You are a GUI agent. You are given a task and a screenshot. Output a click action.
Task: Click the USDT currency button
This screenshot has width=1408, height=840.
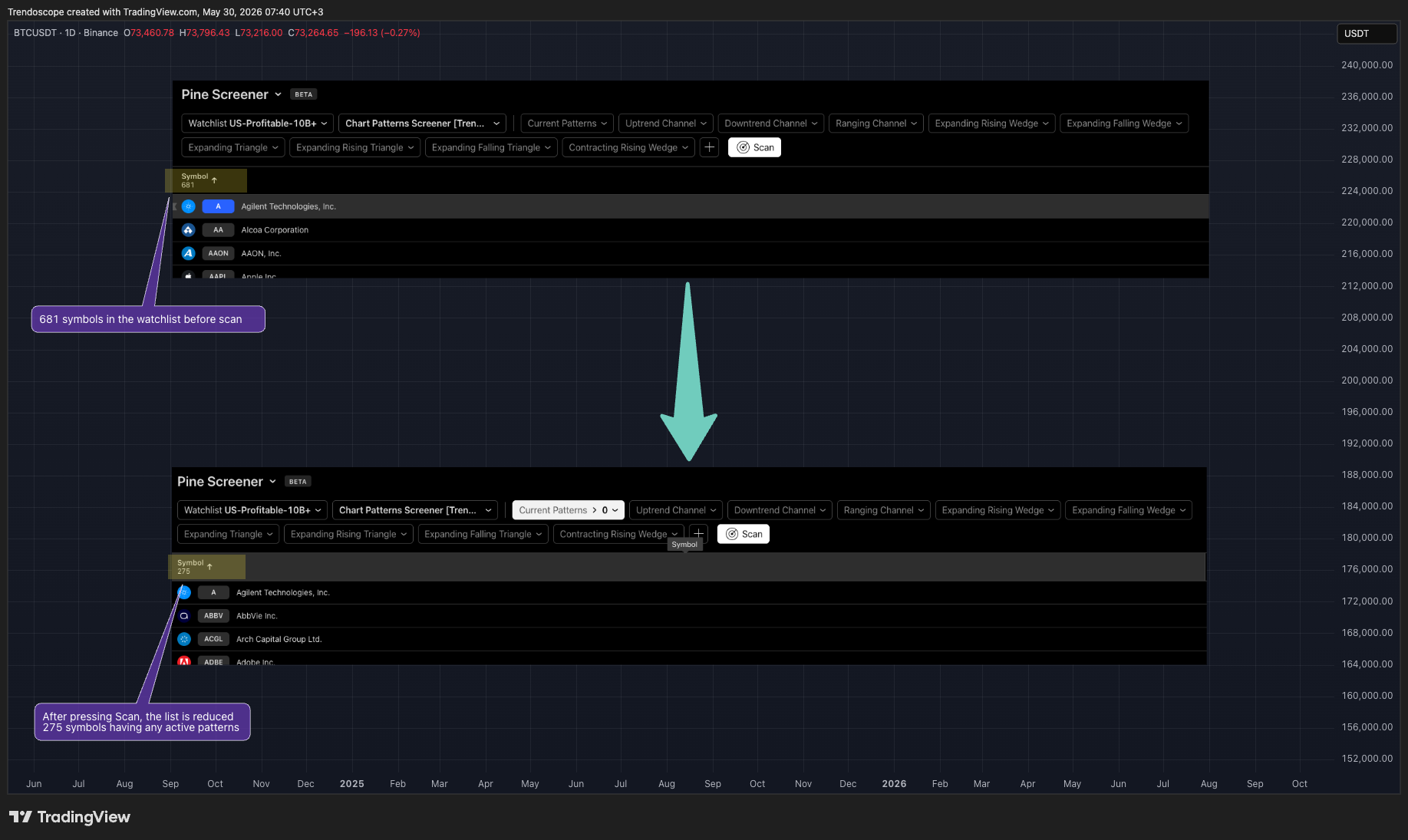coord(1367,34)
